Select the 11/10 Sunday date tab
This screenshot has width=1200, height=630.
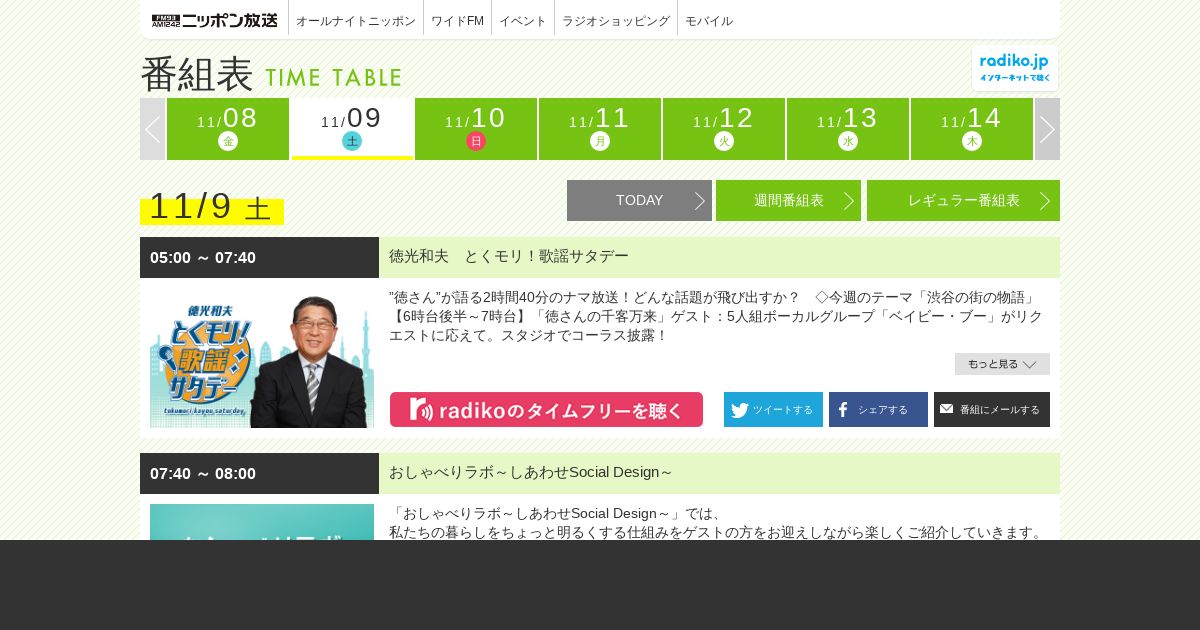pos(476,129)
